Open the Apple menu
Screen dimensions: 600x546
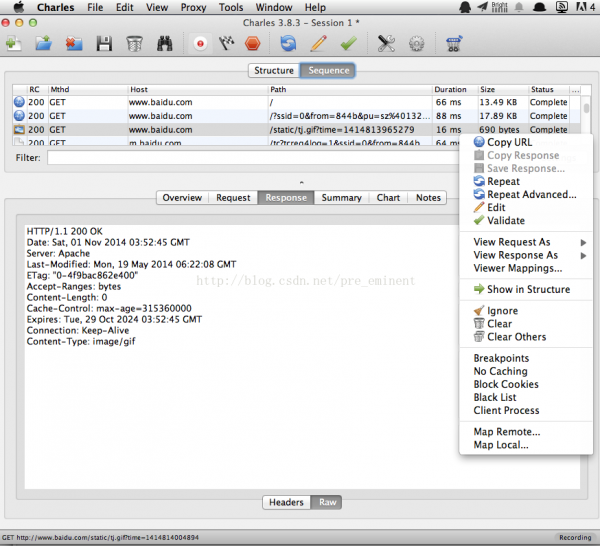tap(19, 7)
